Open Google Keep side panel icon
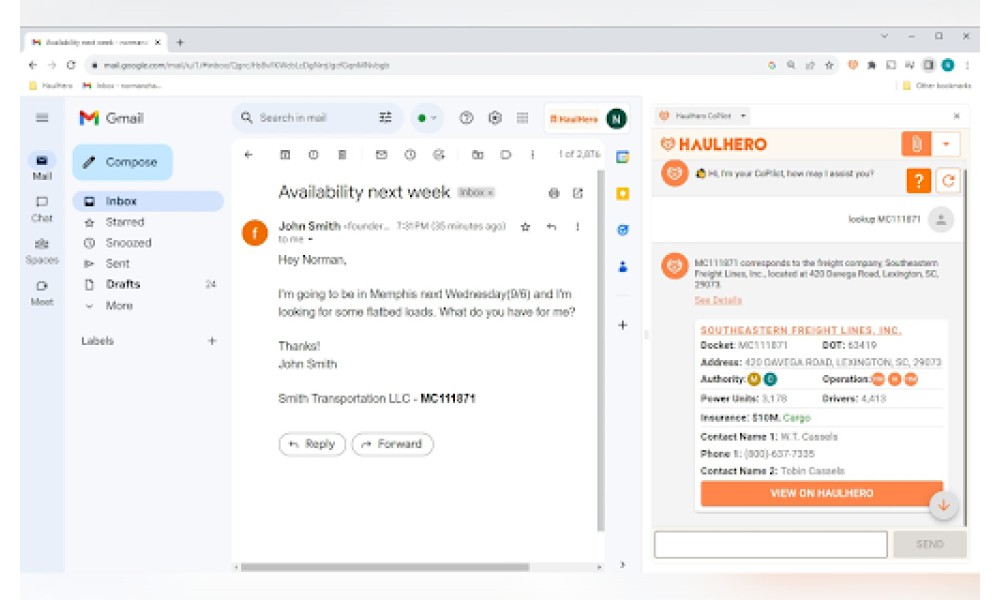The width and height of the screenshot is (1000, 600). pyautogui.click(x=623, y=194)
